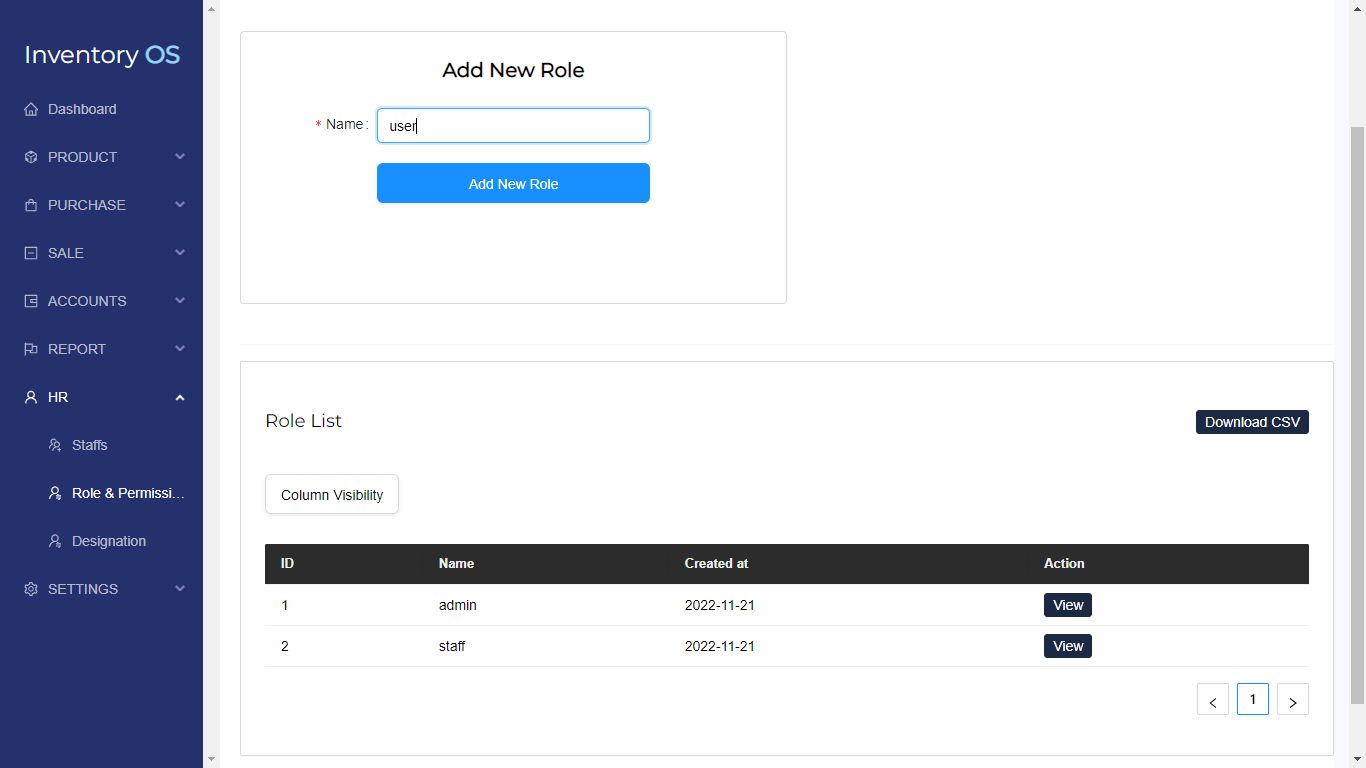Click the SALE icon in sidebar
The width and height of the screenshot is (1366, 768).
coord(31,253)
